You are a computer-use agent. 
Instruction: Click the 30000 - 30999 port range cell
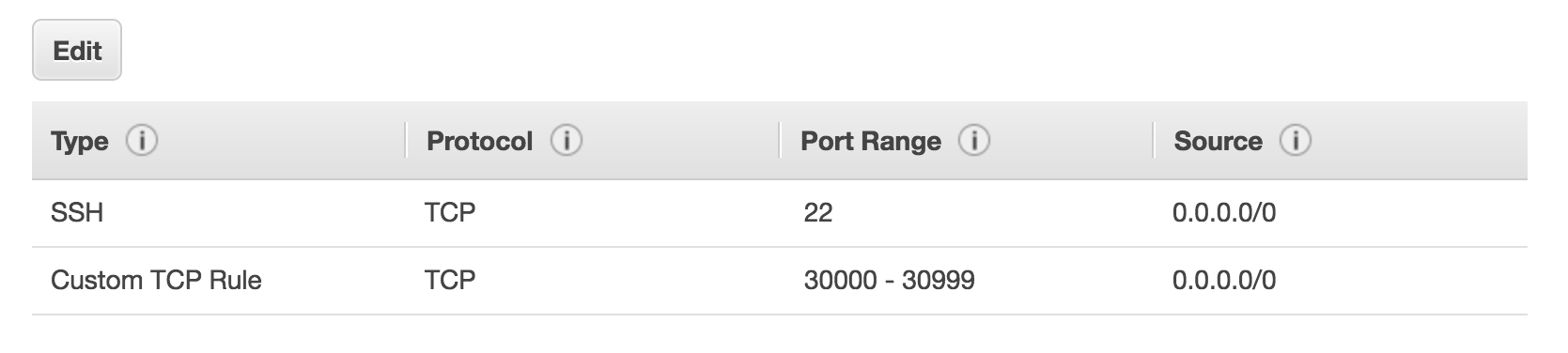pyautogui.click(x=889, y=281)
